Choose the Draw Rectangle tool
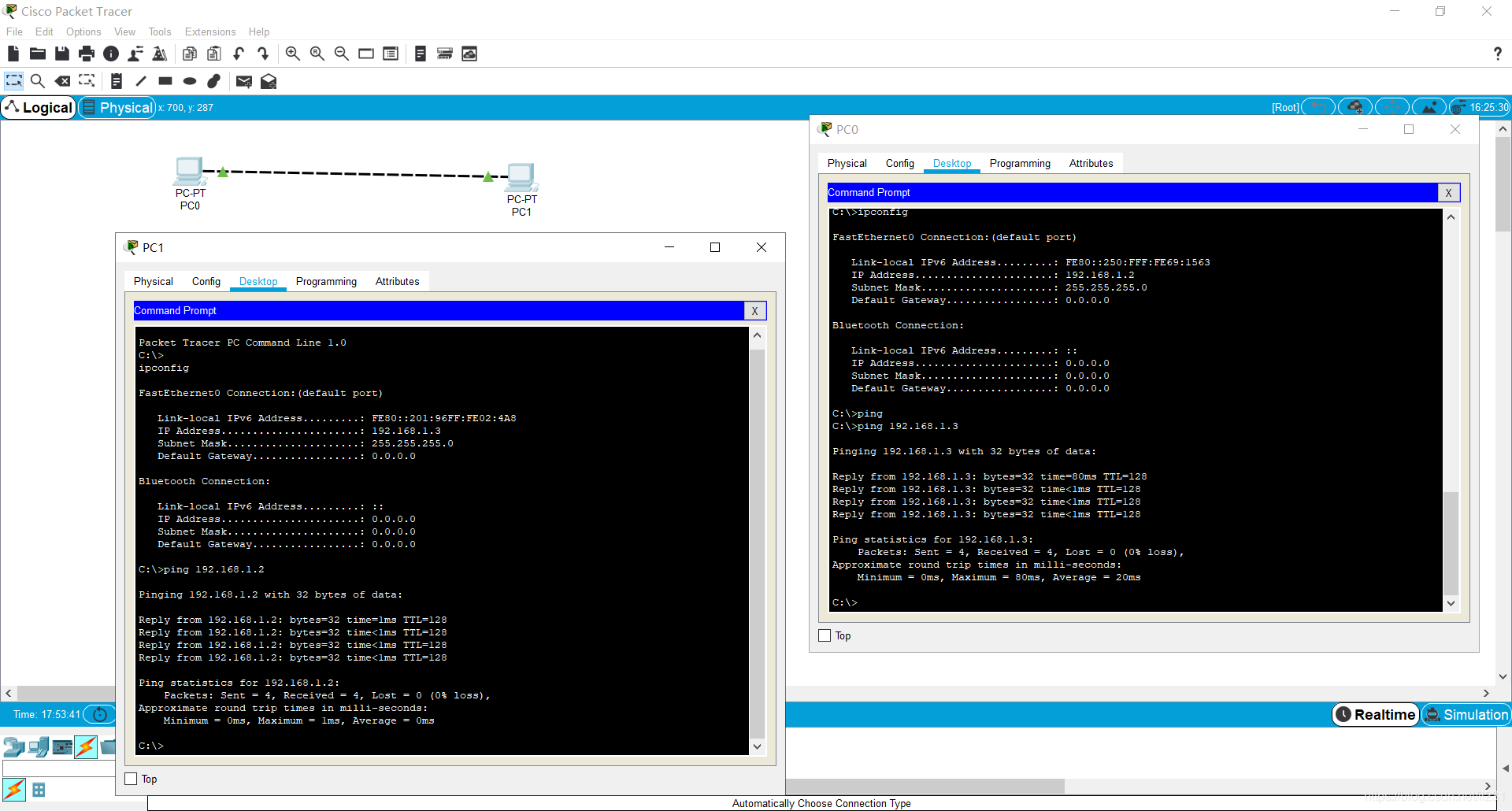The width and height of the screenshot is (1512, 811). (x=165, y=81)
